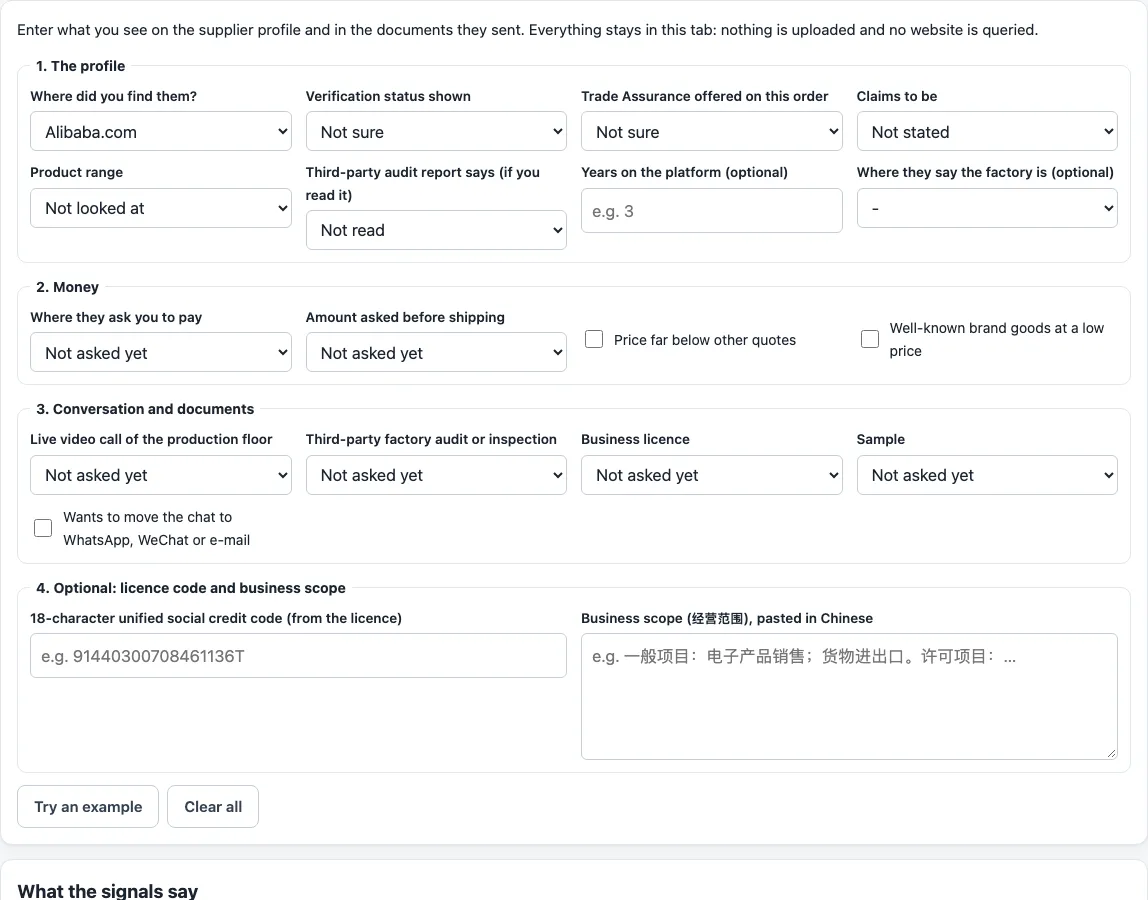Open the Product range dropdown
This screenshot has width=1148, height=900.
pyautogui.click(x=160, y=208)
